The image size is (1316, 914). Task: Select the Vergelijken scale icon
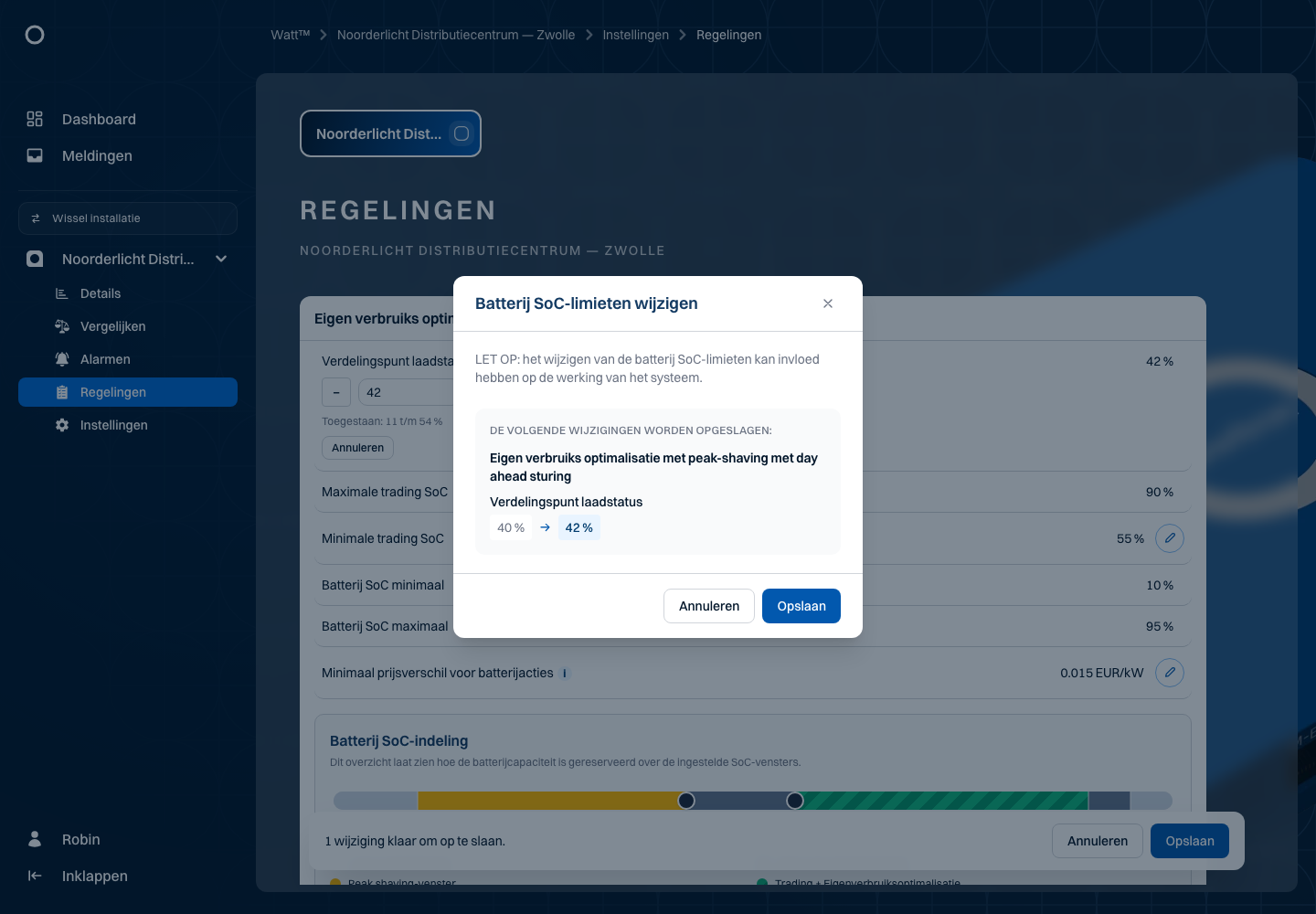tap(62, 326)
